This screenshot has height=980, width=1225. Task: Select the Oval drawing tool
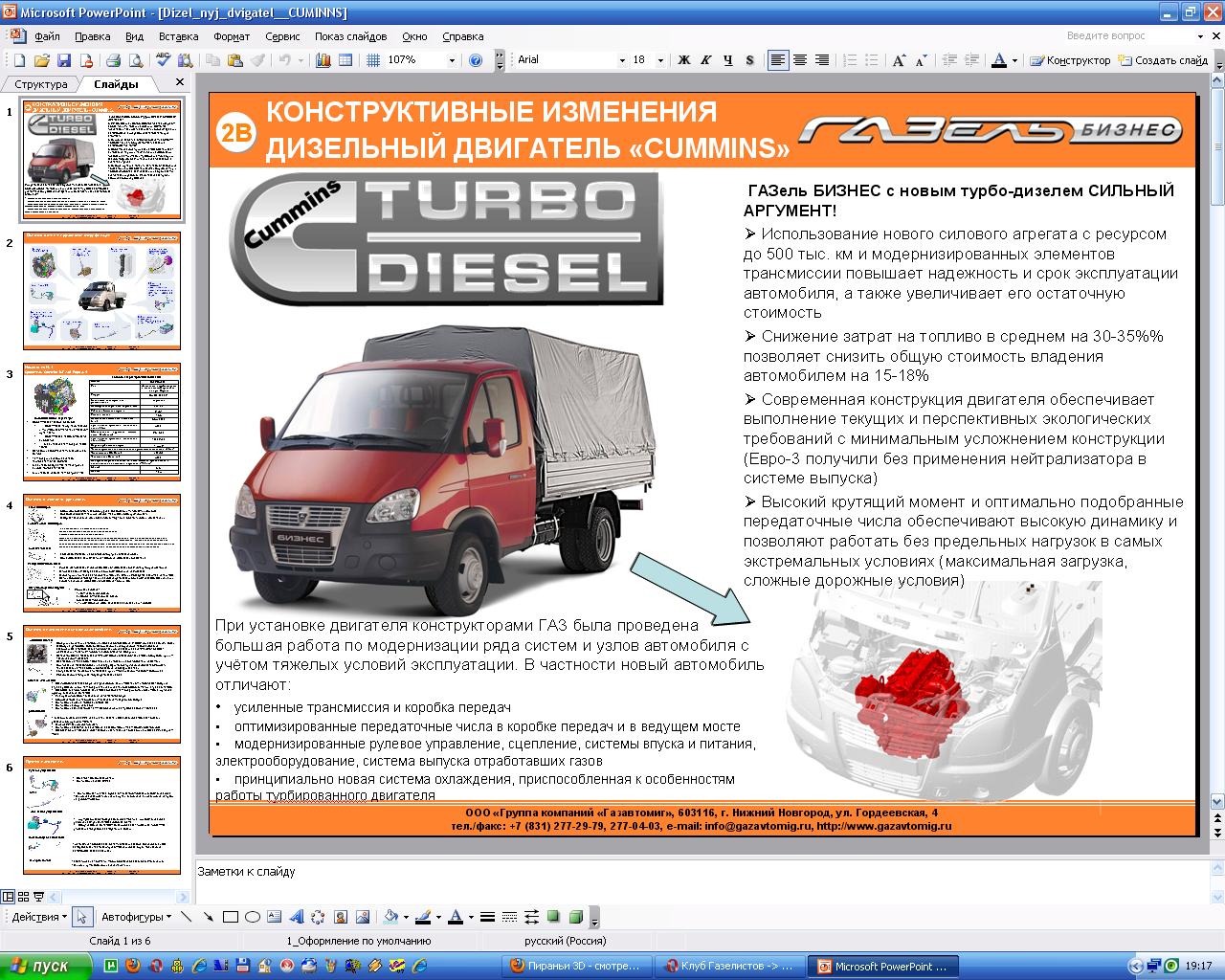(x=252, y=917)
